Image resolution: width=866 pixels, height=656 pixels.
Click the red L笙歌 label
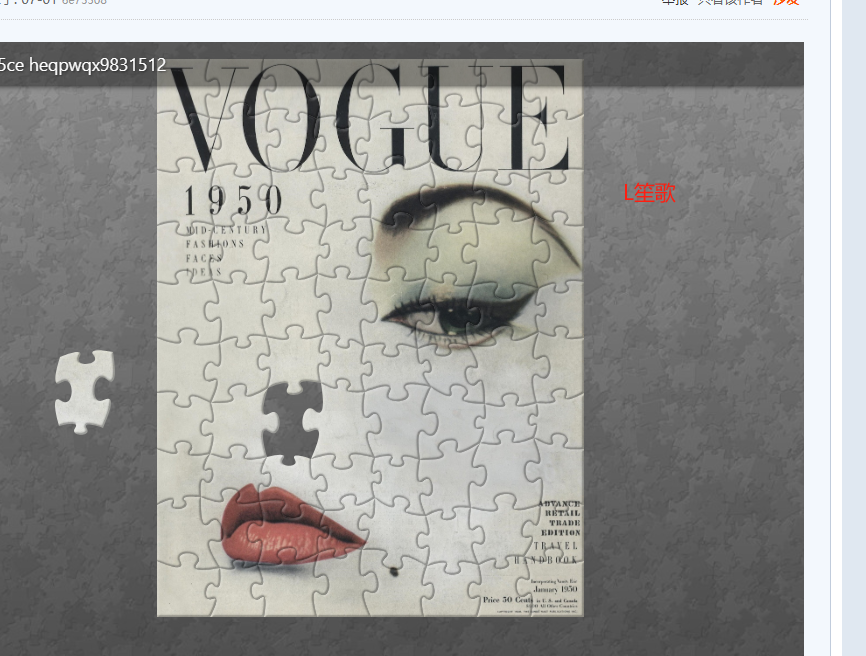pos(650,193)
